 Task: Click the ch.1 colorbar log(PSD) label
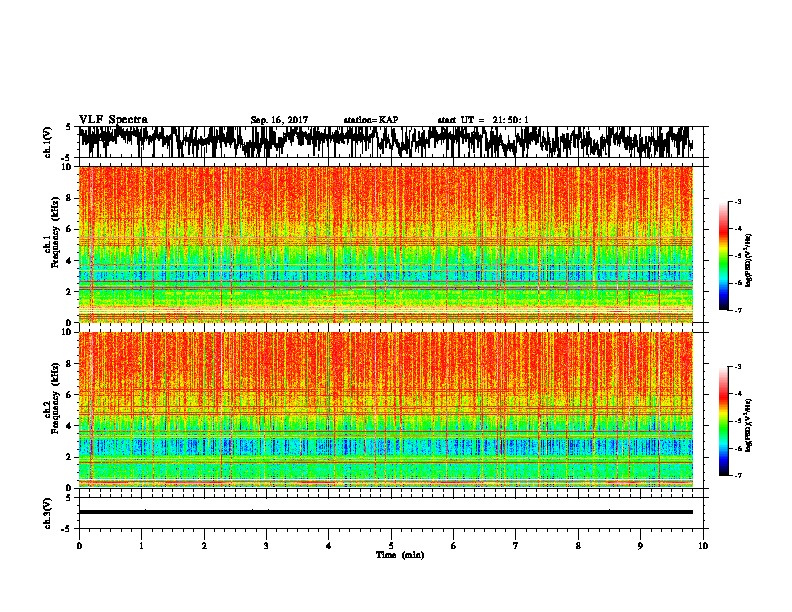point(748,261)
